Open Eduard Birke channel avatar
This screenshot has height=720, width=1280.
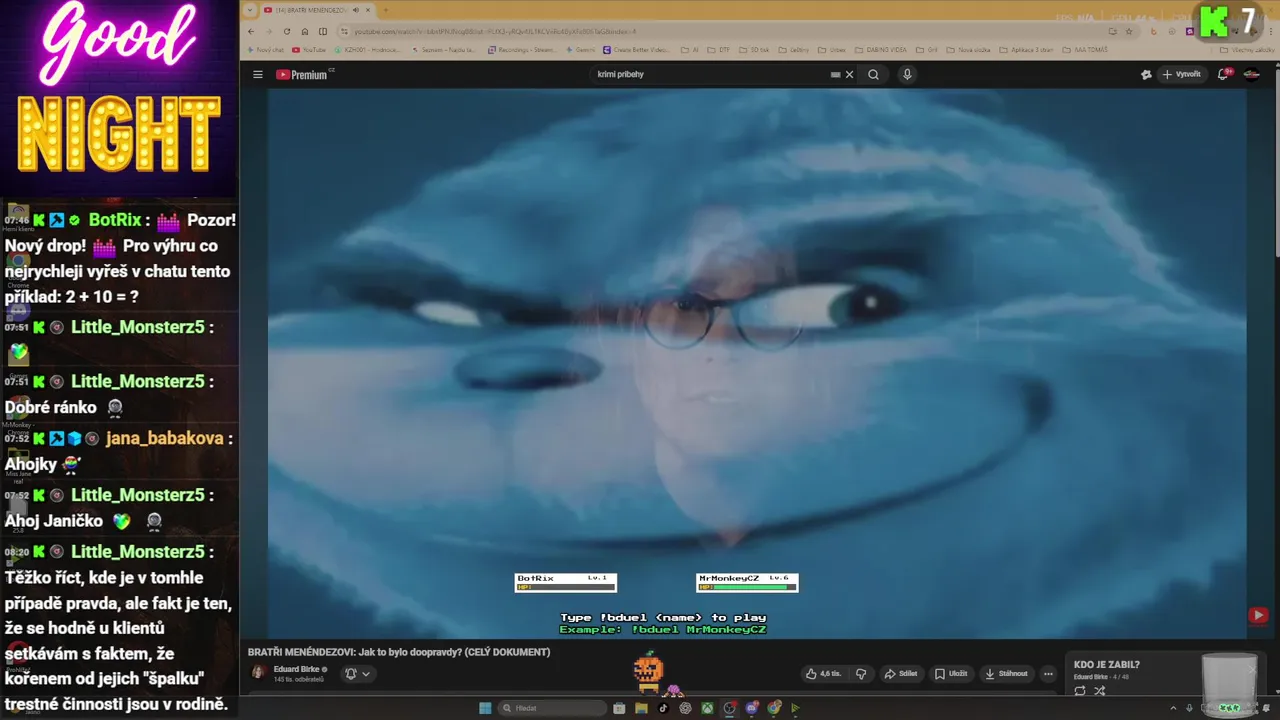click(x=258, y=673)
